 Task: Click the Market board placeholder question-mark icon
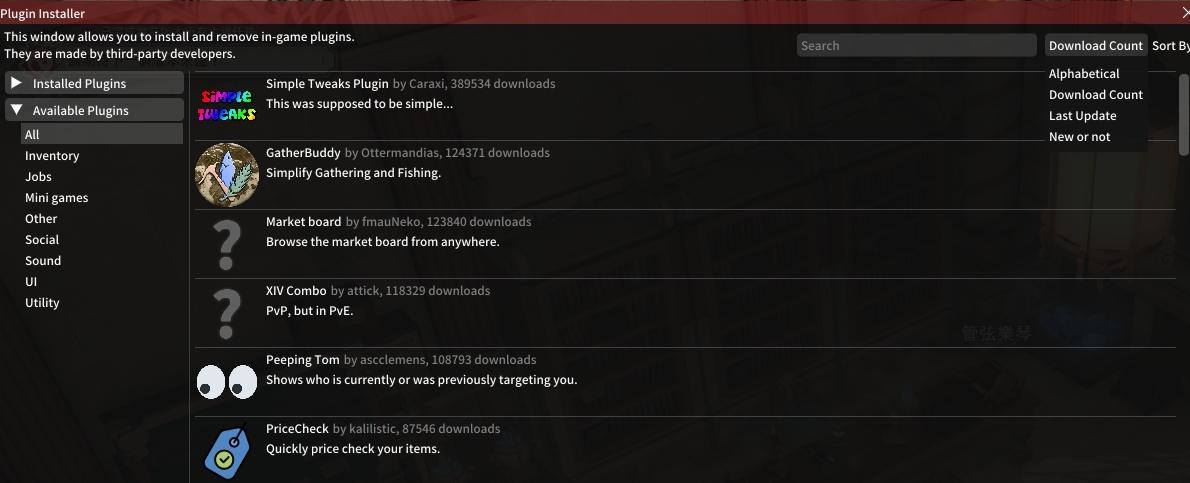(227, 244)
